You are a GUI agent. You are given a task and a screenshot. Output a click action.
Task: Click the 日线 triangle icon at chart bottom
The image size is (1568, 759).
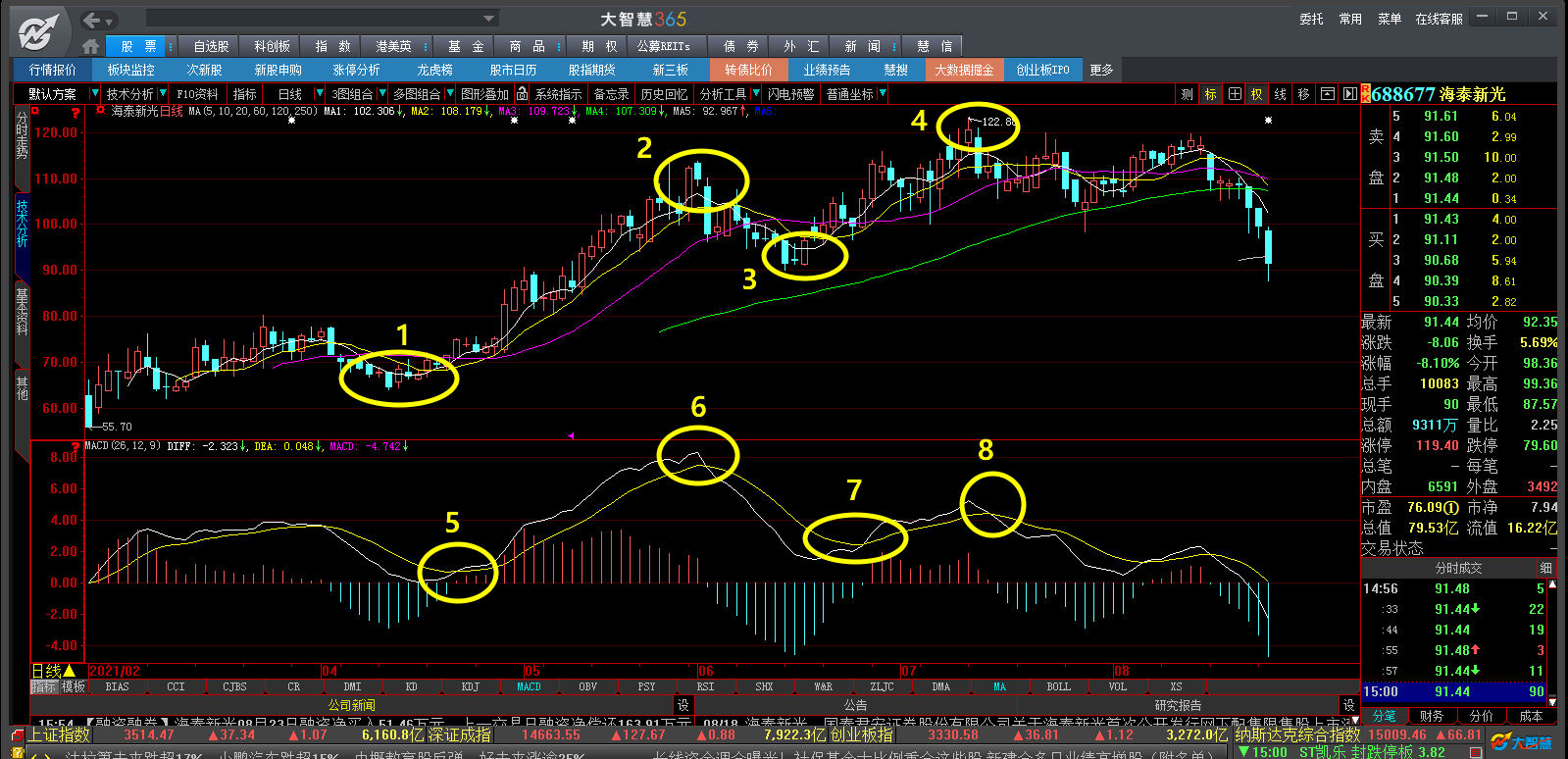pos(69,671)
